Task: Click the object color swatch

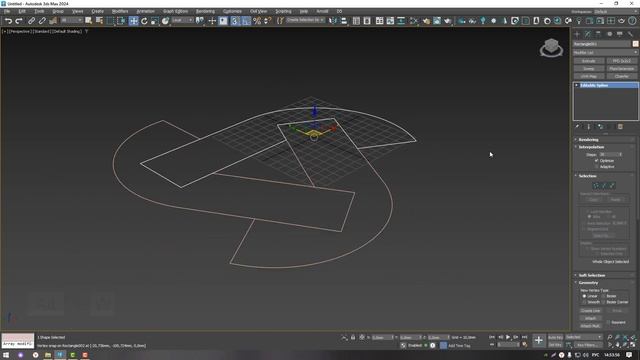Action: (x=635, y=44)
